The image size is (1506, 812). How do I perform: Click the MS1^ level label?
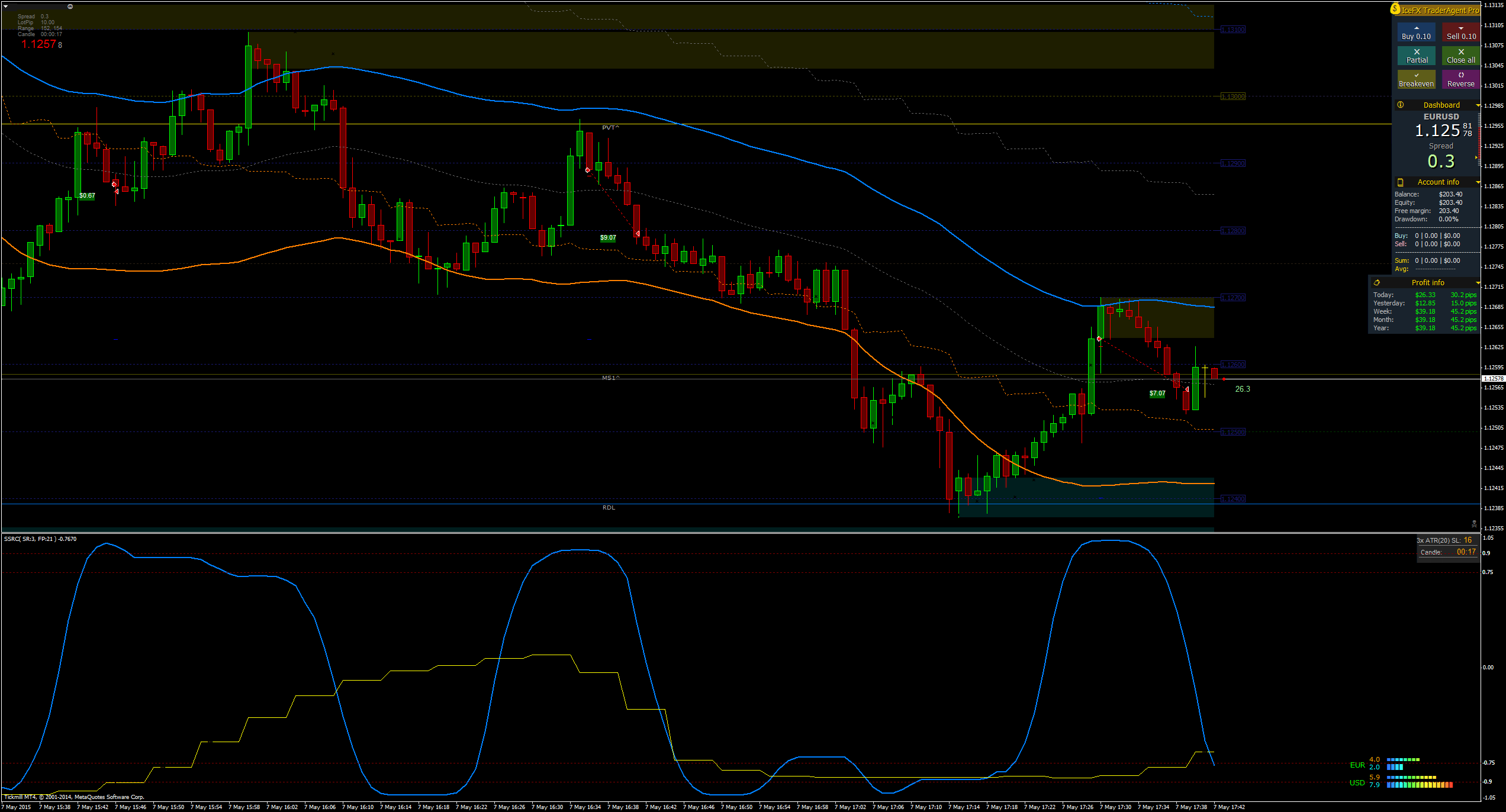[x=611, y=378]
